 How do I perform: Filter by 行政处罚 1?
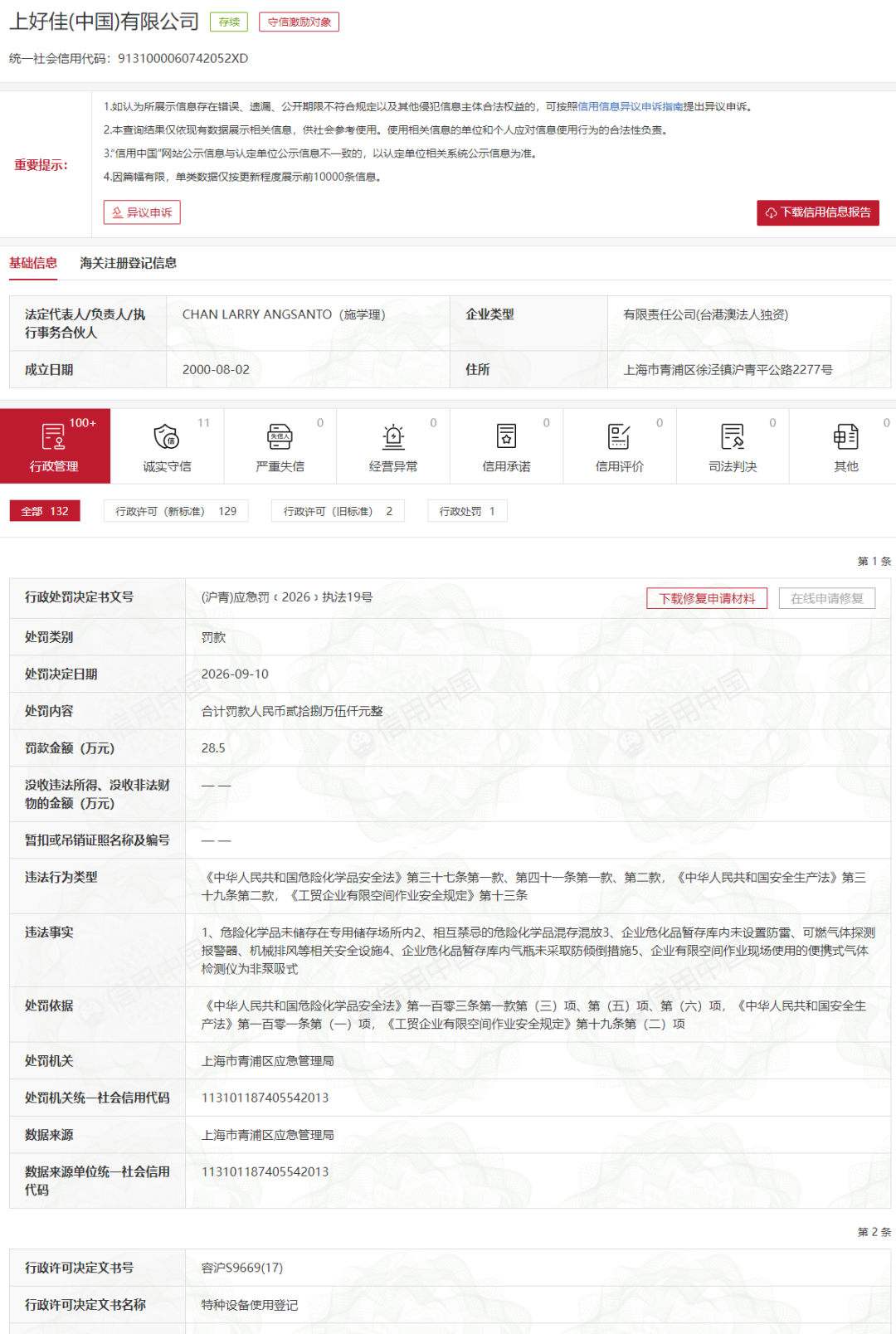pos(467,511)
